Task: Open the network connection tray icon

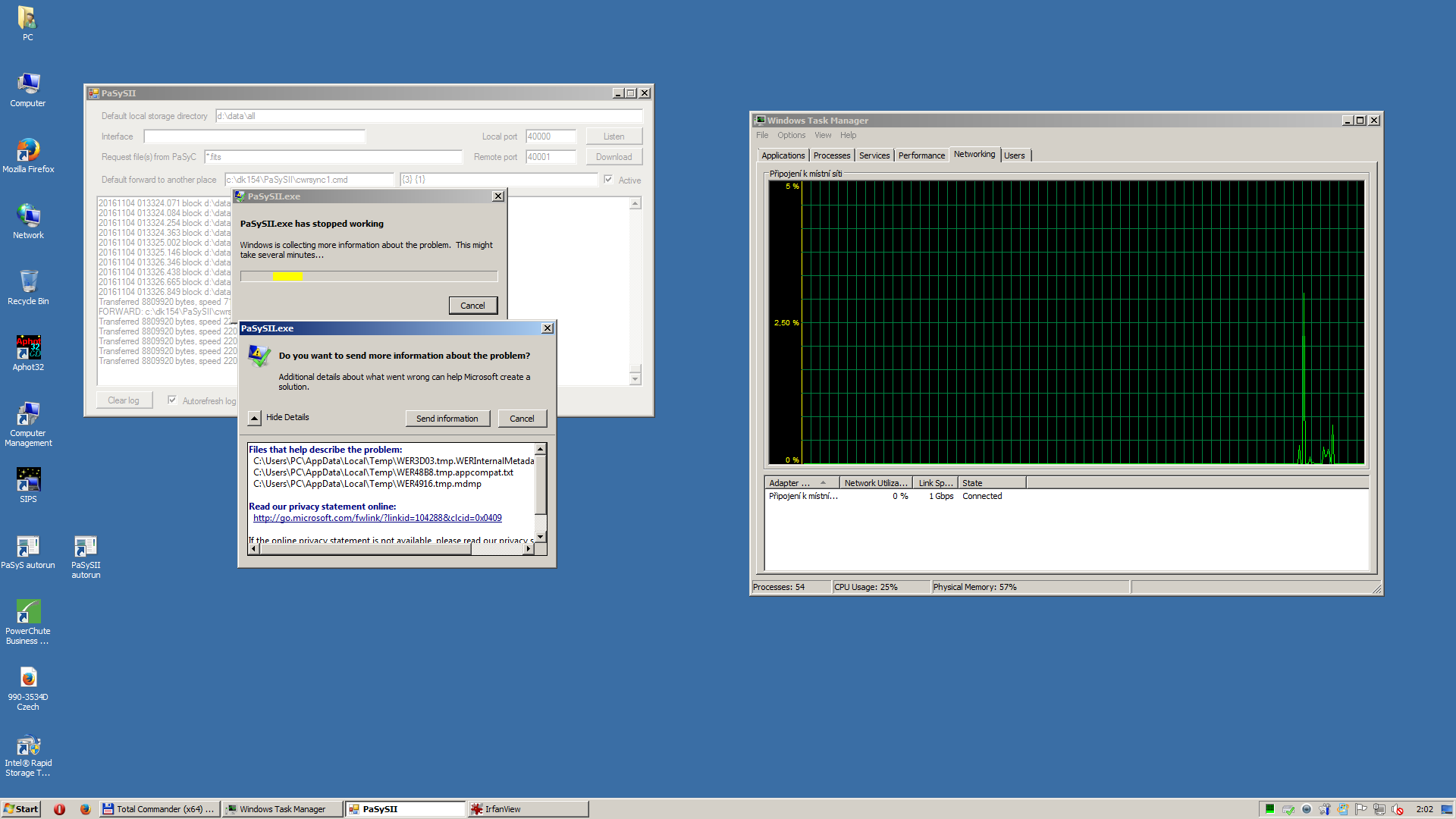Action: (1379, 809)
